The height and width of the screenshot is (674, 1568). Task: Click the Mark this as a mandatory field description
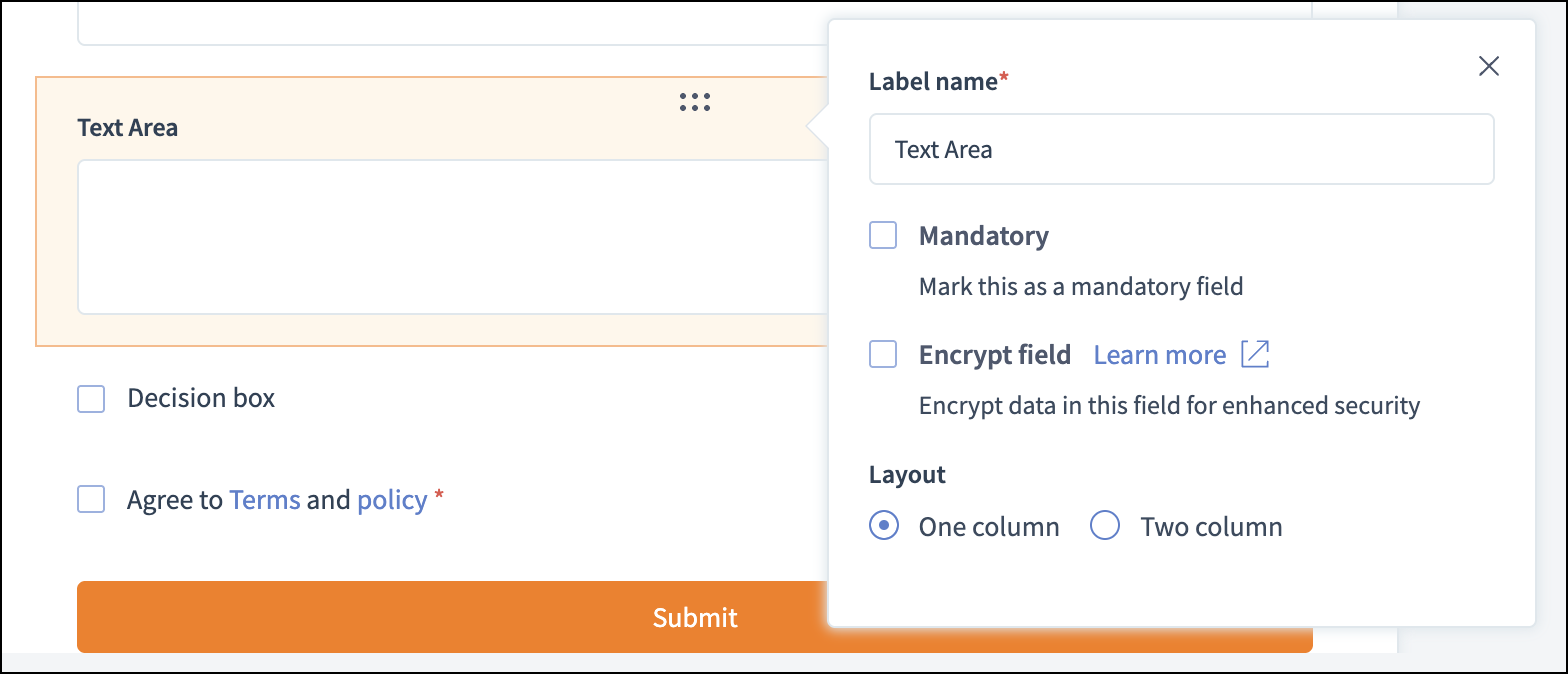pyautogui.click(x=1080, y=287)
